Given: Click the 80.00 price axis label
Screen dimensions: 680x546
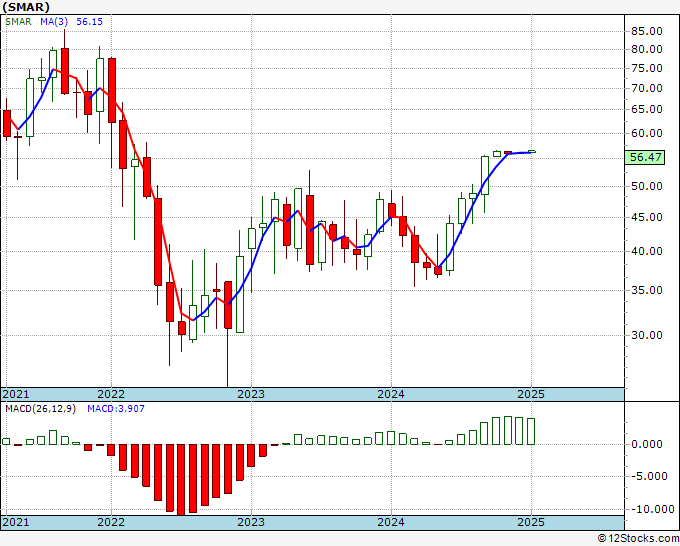Looking at the screenshot, I should click(x=647, y=49).
